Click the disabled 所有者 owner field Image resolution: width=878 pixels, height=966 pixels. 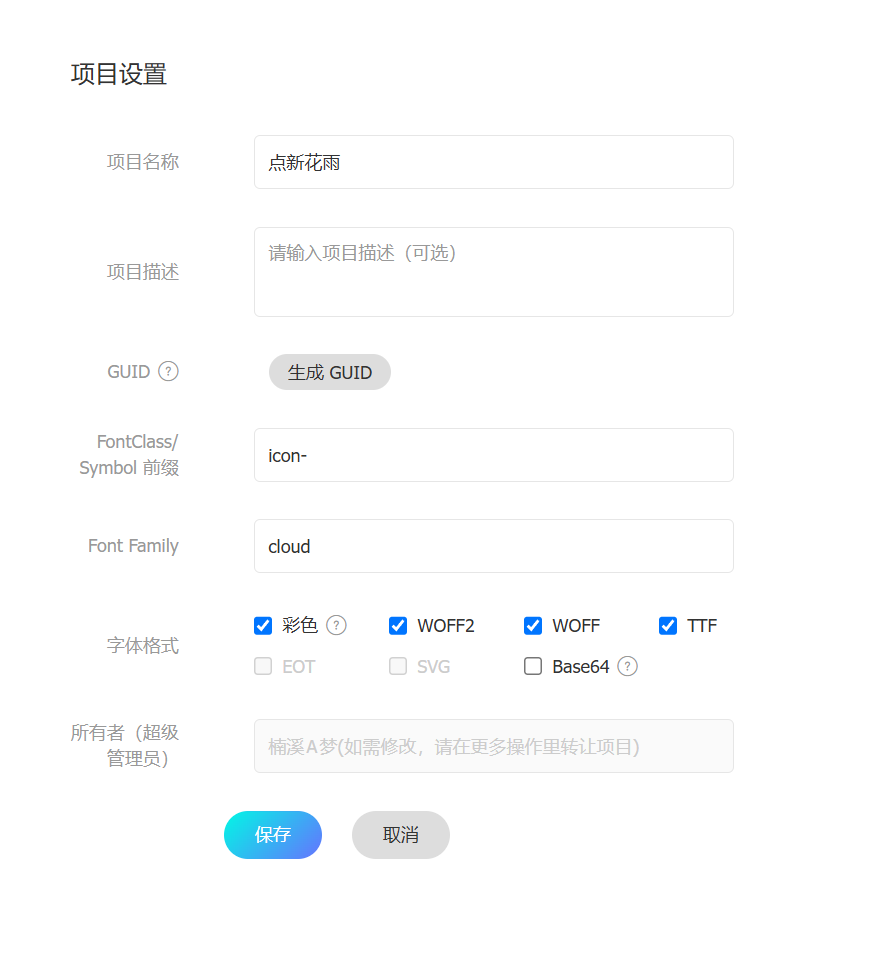click(x=494, y=746)
